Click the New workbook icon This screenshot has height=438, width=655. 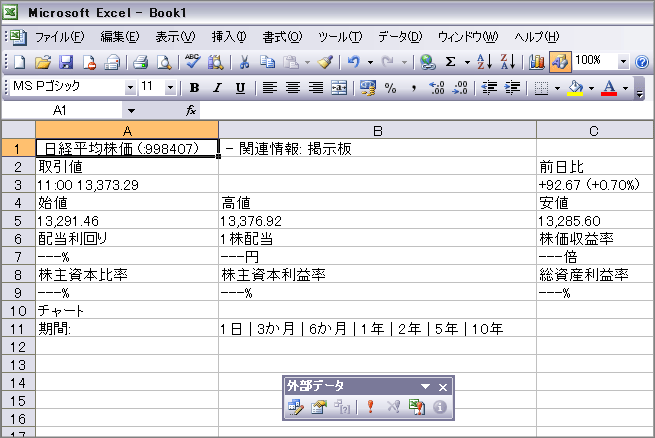click(x=20, y=63)
